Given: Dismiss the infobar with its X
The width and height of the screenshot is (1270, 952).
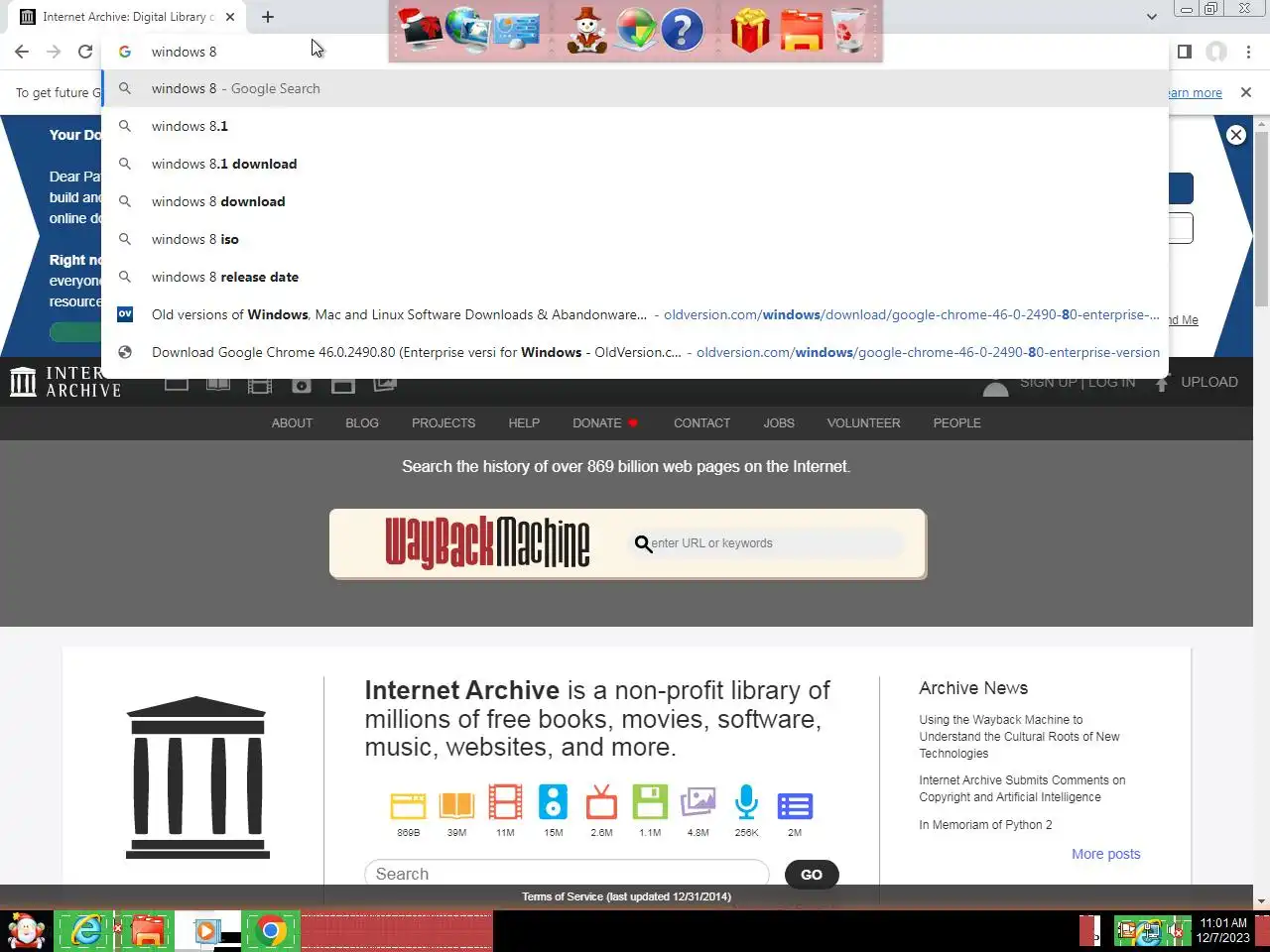Looking at the screenshot, I should point(1246,92).
